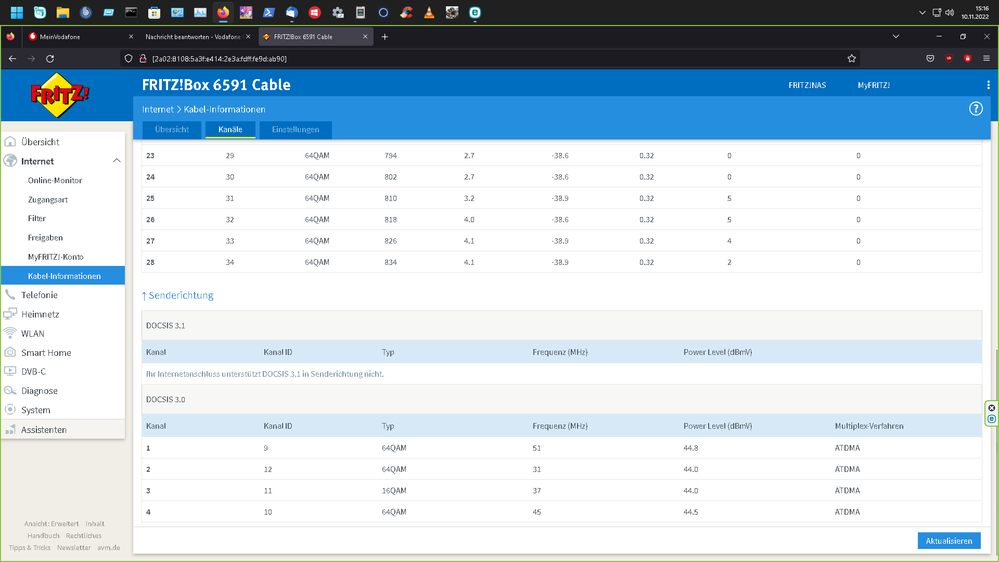Click the Assistenten wizard icon
The image size is (999, 562).
coord(10,429)
